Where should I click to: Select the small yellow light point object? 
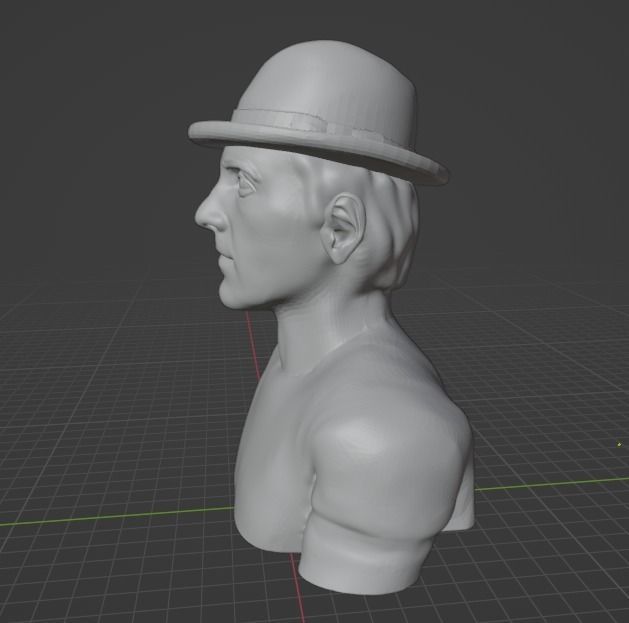point(619,444)
